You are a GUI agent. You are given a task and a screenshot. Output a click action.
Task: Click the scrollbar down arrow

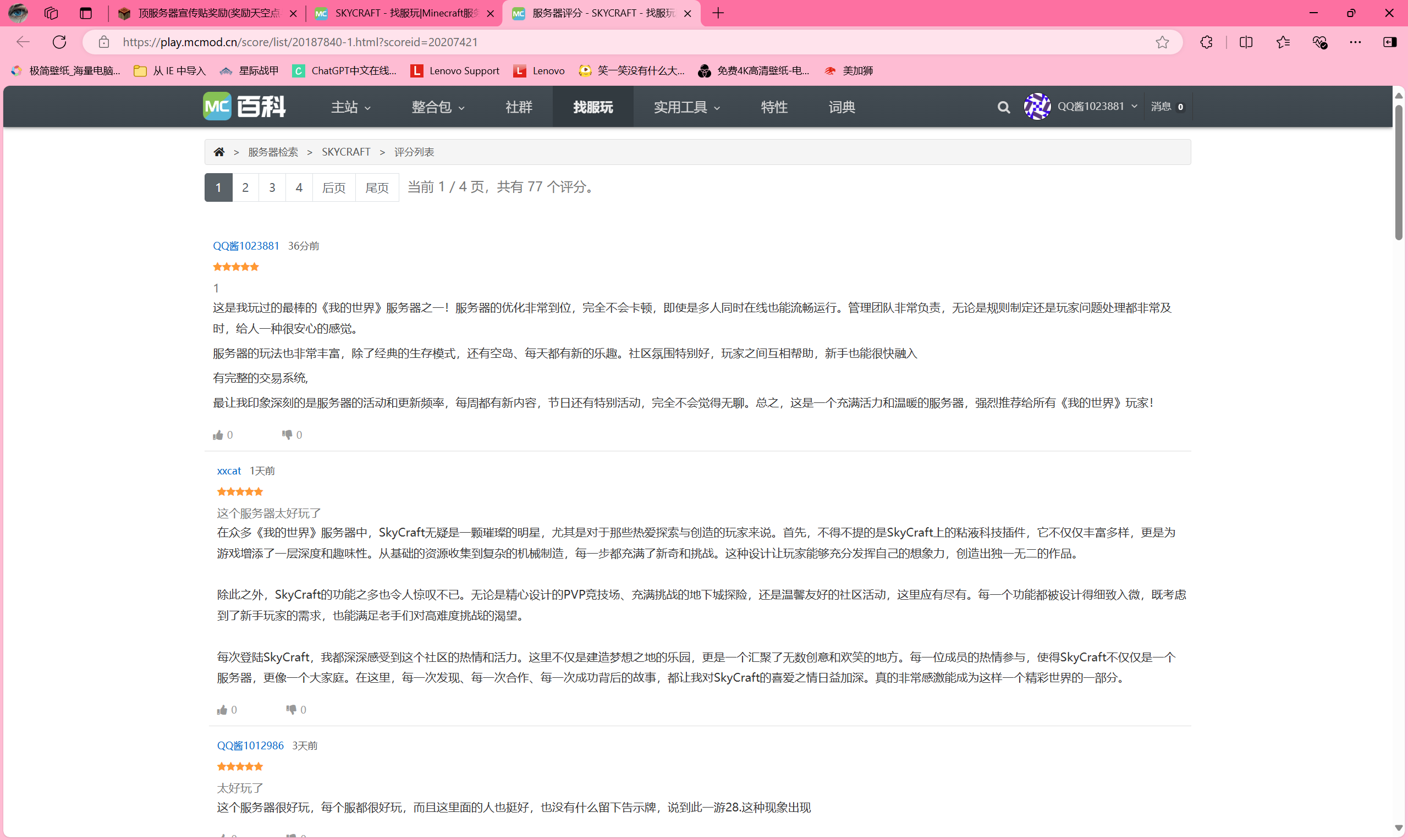pyautogui.click(x=1399, y=828)
